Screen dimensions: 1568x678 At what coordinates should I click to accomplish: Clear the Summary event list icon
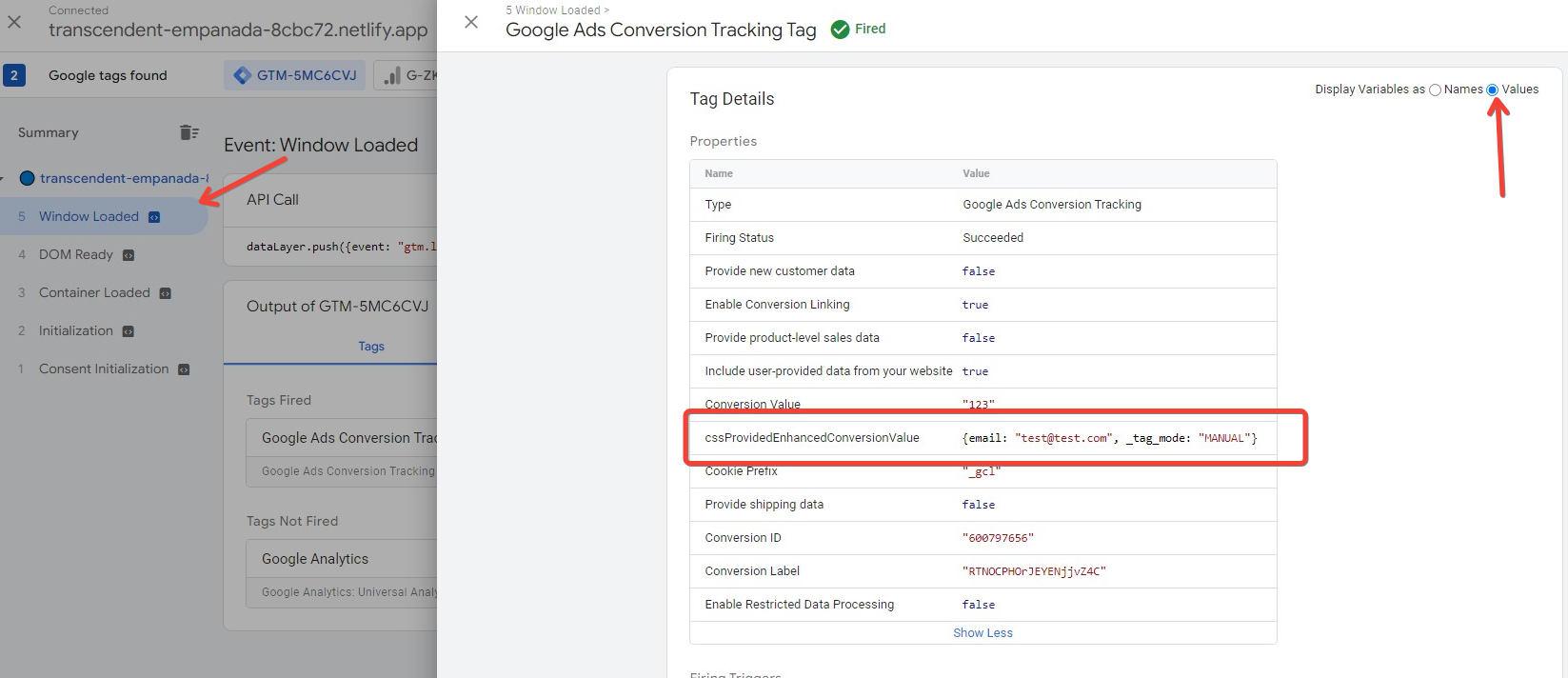tap(189, 132)
